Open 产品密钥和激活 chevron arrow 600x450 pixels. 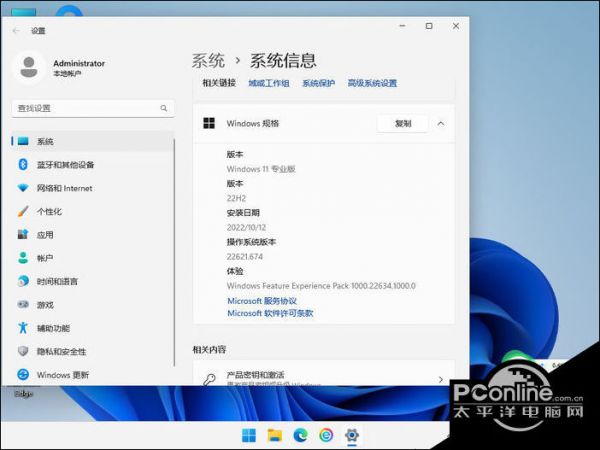pos(440,379)
